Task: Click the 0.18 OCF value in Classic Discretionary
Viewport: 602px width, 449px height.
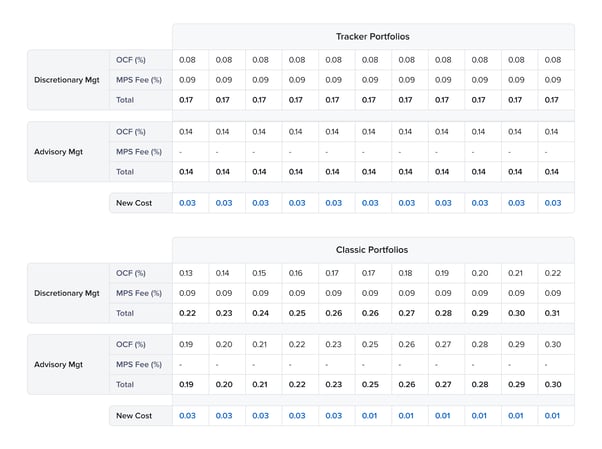Action: point(406,273)
